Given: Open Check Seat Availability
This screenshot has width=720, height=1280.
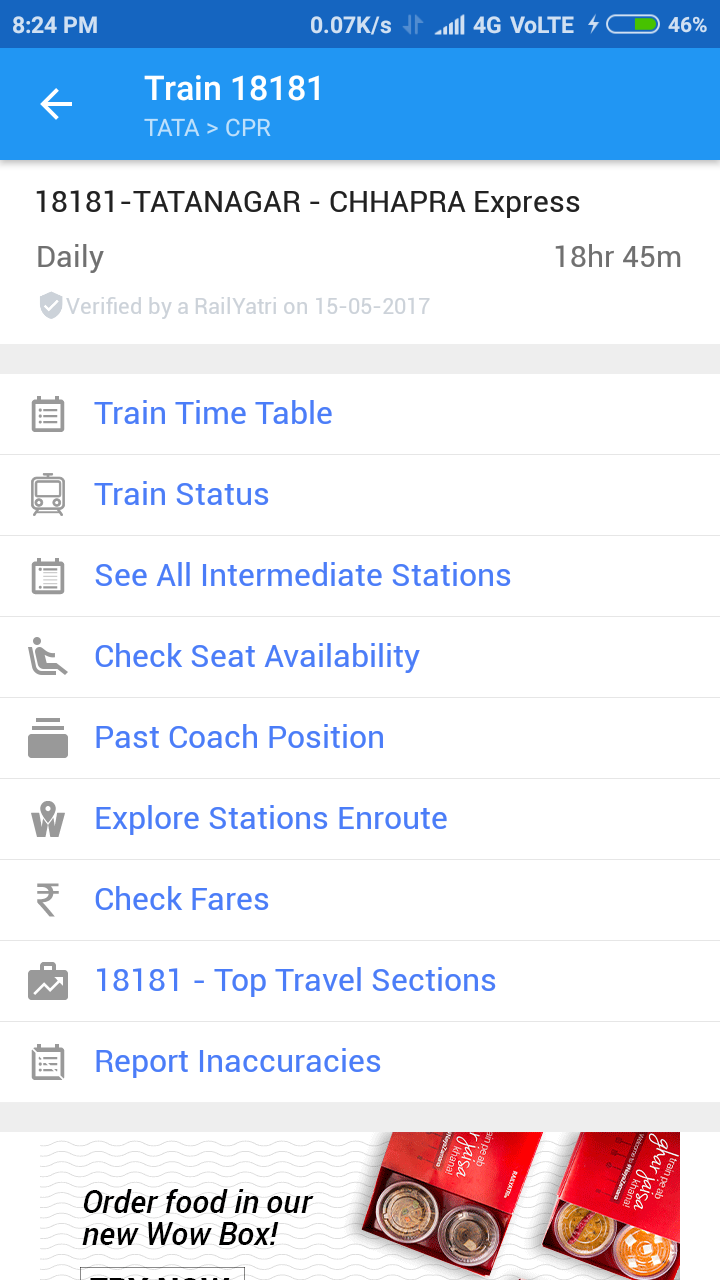Looking at the screenshot, I should 256,657.
